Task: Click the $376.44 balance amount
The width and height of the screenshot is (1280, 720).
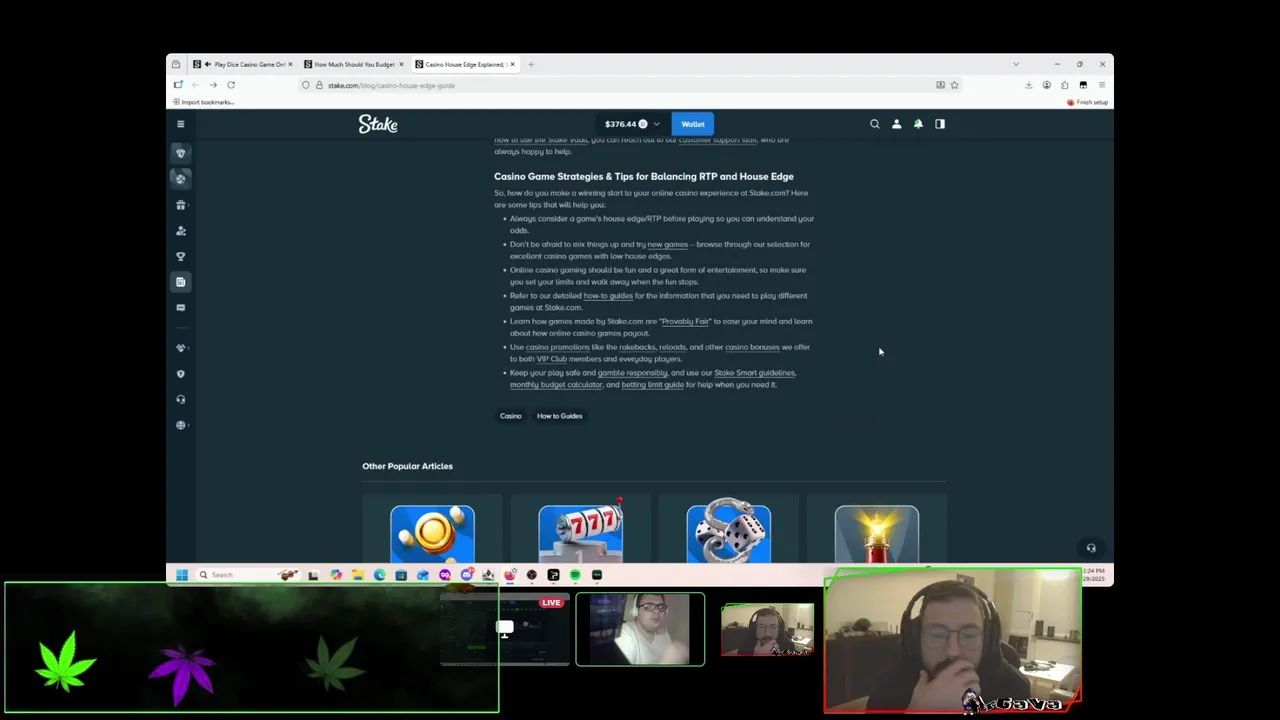Action: coord(620,124)
